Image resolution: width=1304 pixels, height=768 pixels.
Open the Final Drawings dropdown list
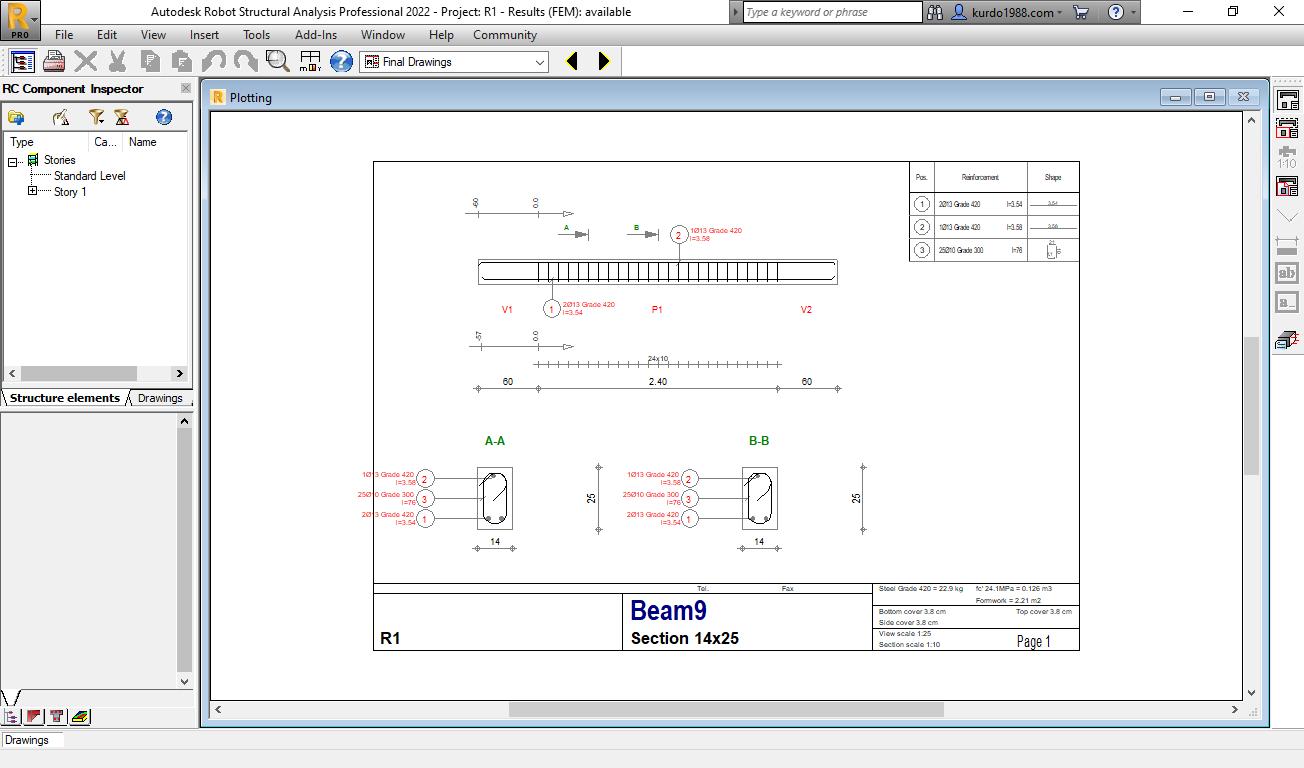tap(538, 61)
